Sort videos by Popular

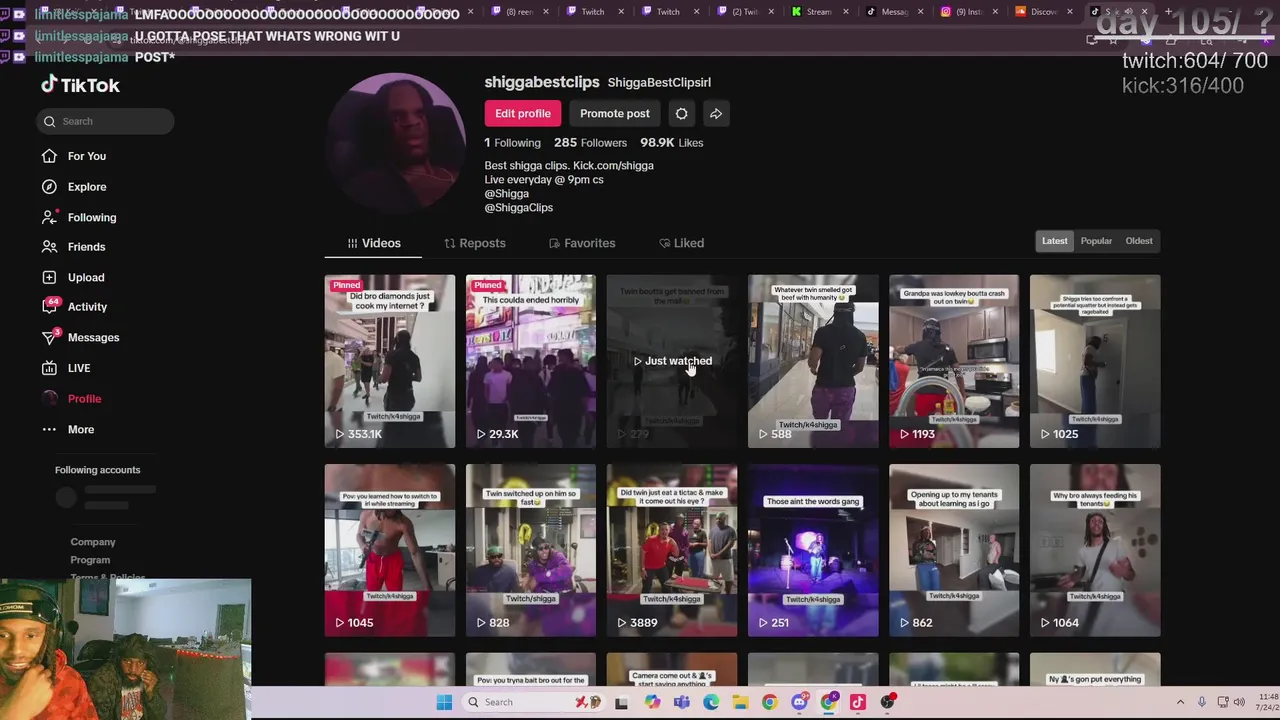(1096, 241)
